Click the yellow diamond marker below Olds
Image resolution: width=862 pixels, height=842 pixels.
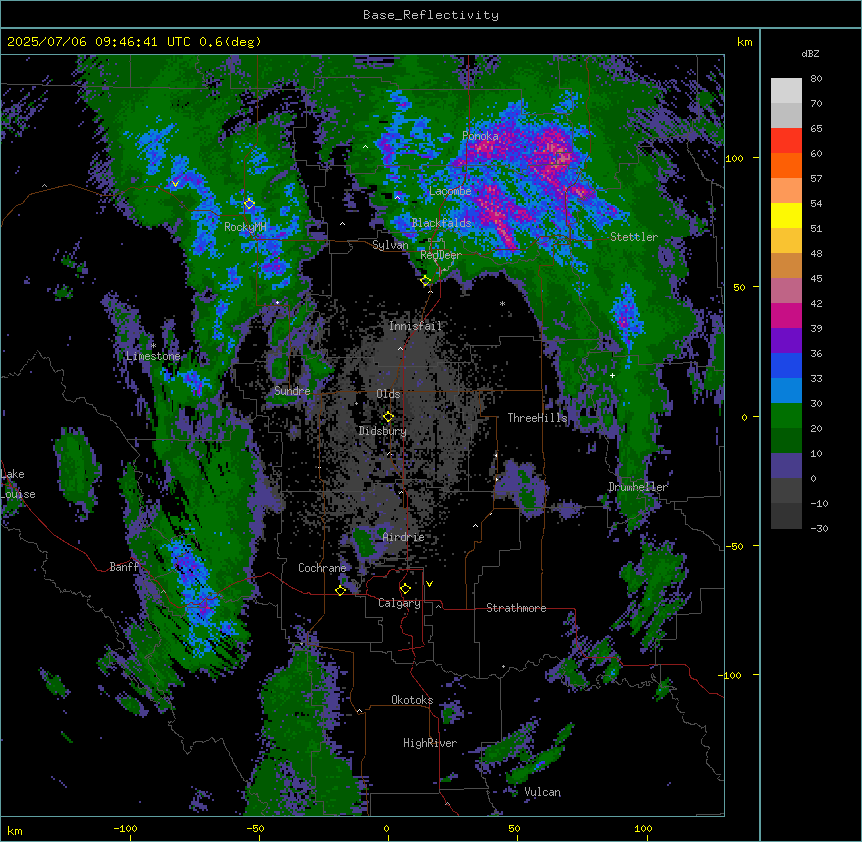388,417
